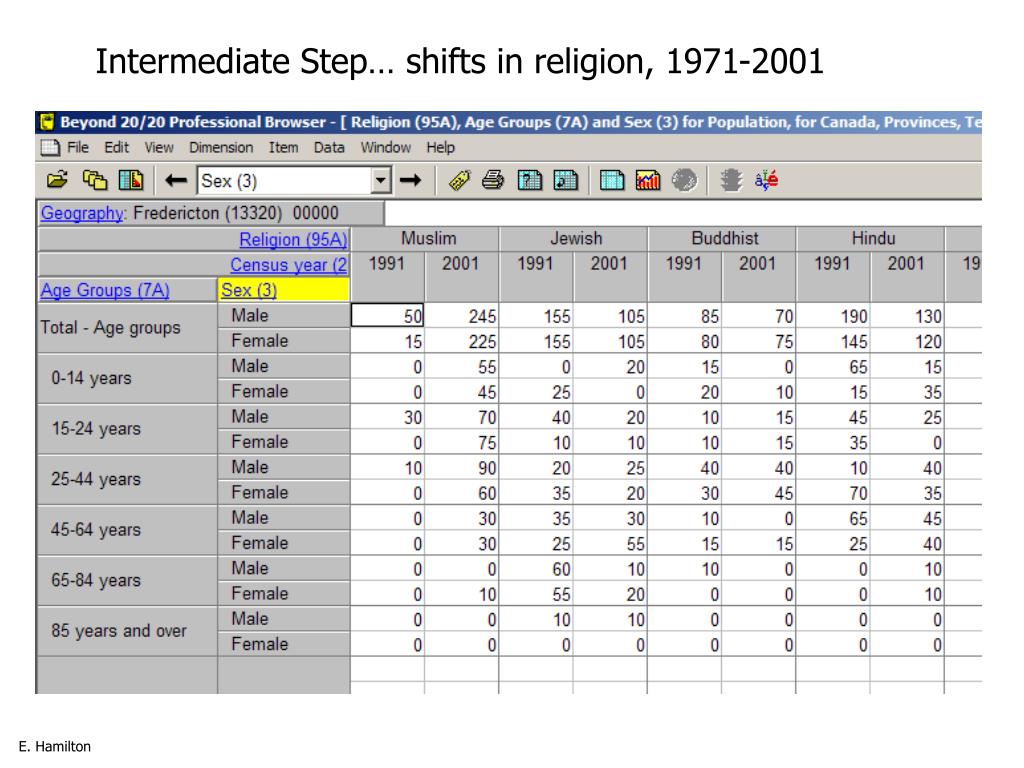
Task: Select the Jewish column header
Action: click(573, 238)
